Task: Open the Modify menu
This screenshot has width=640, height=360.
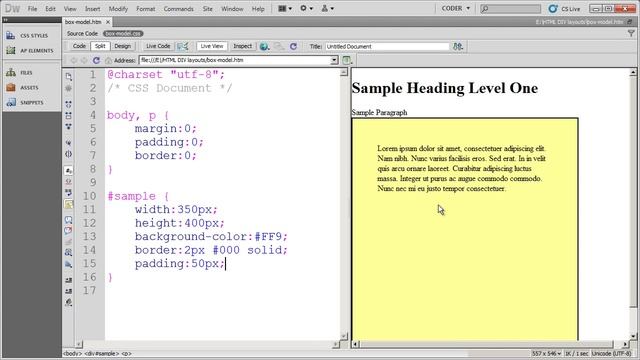Action: (x=118, y=9)
